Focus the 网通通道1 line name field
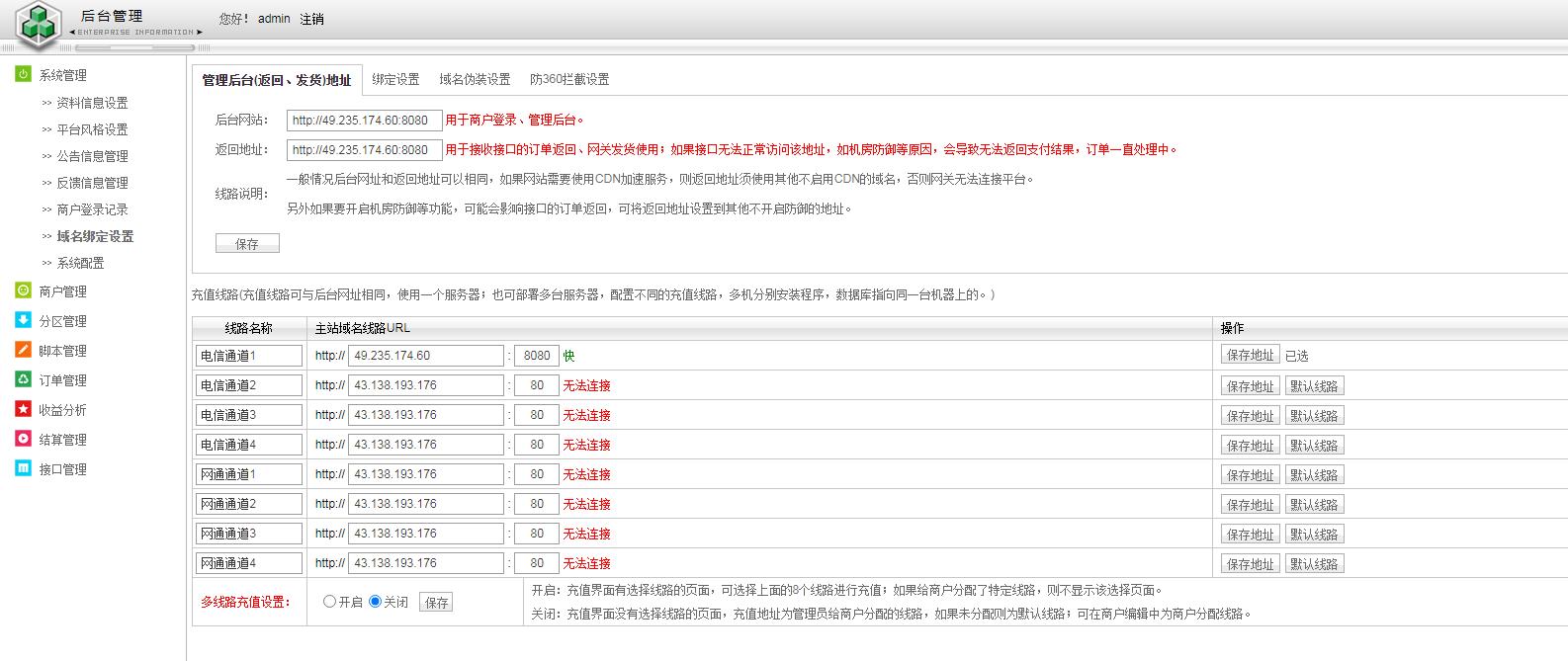 249,474
